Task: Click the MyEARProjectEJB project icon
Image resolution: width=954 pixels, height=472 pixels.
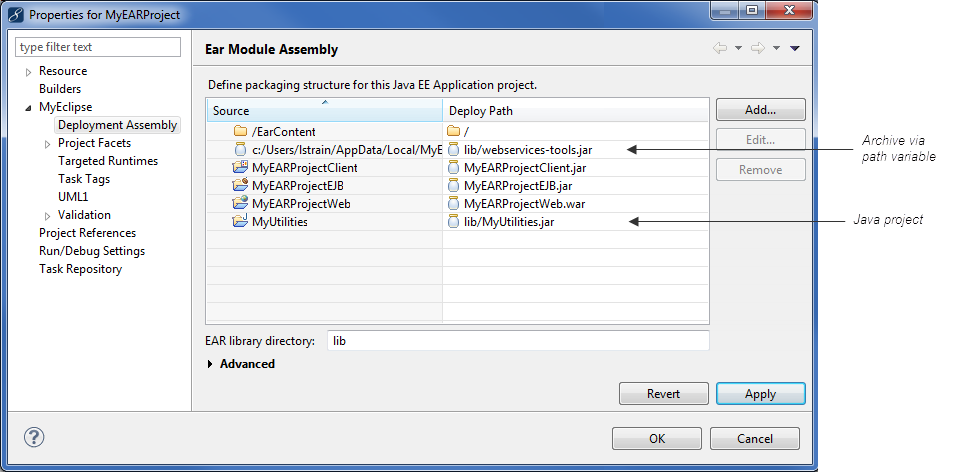Action: coord(240,185)
